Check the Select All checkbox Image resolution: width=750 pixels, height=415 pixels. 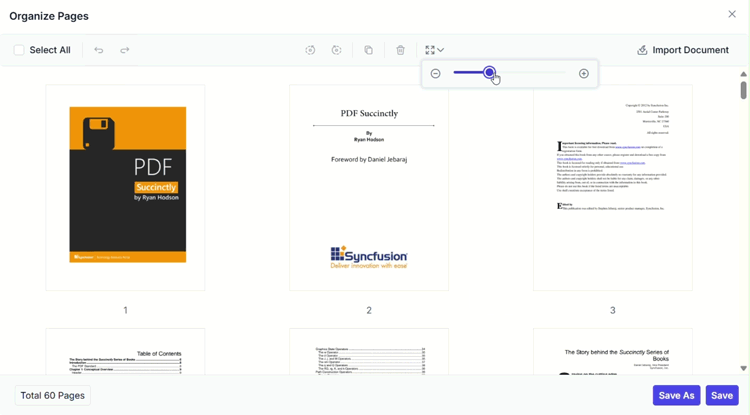tap(19, 50)
